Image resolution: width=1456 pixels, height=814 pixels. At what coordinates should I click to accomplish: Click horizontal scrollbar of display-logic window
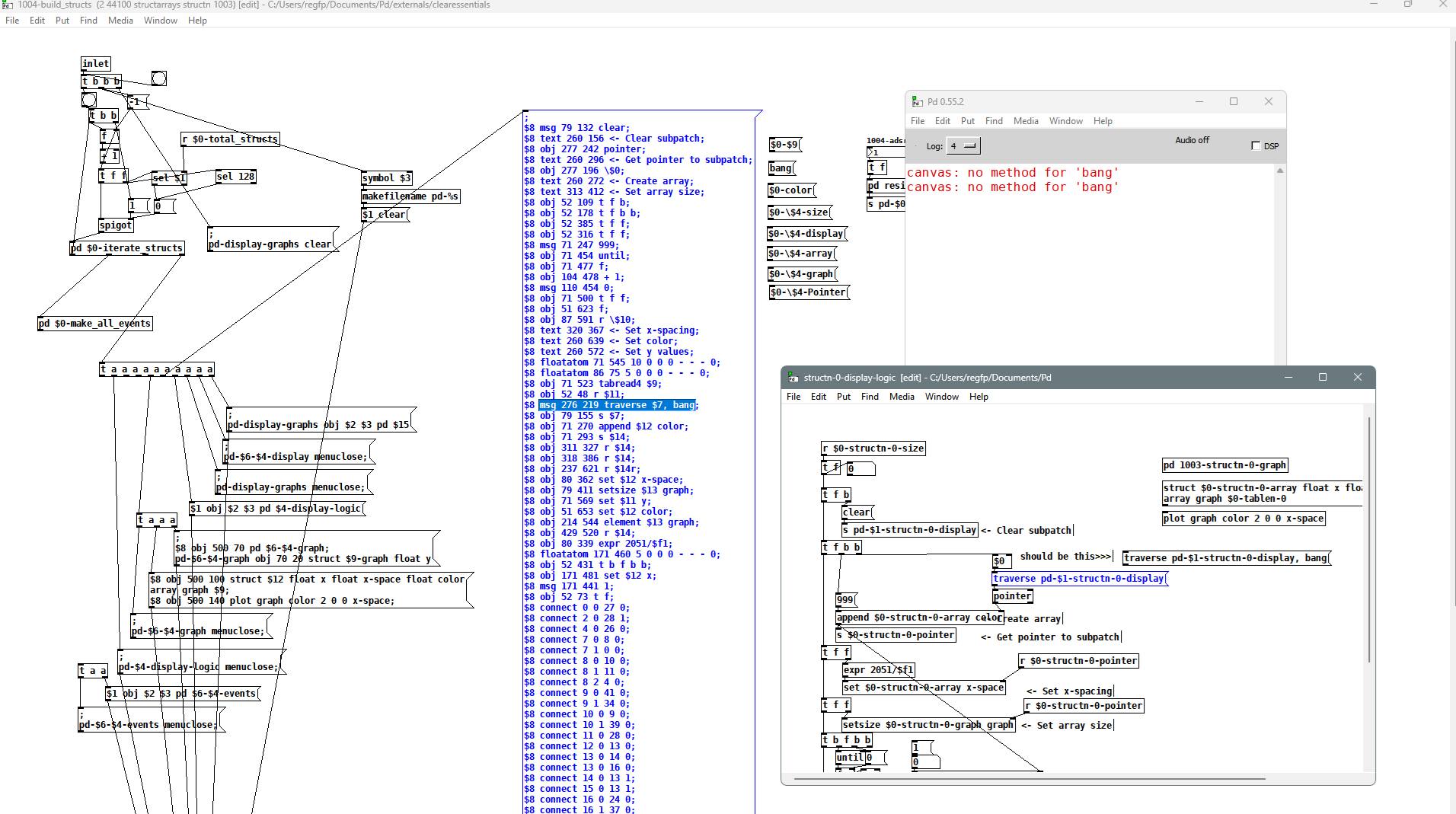point(1030,778)
